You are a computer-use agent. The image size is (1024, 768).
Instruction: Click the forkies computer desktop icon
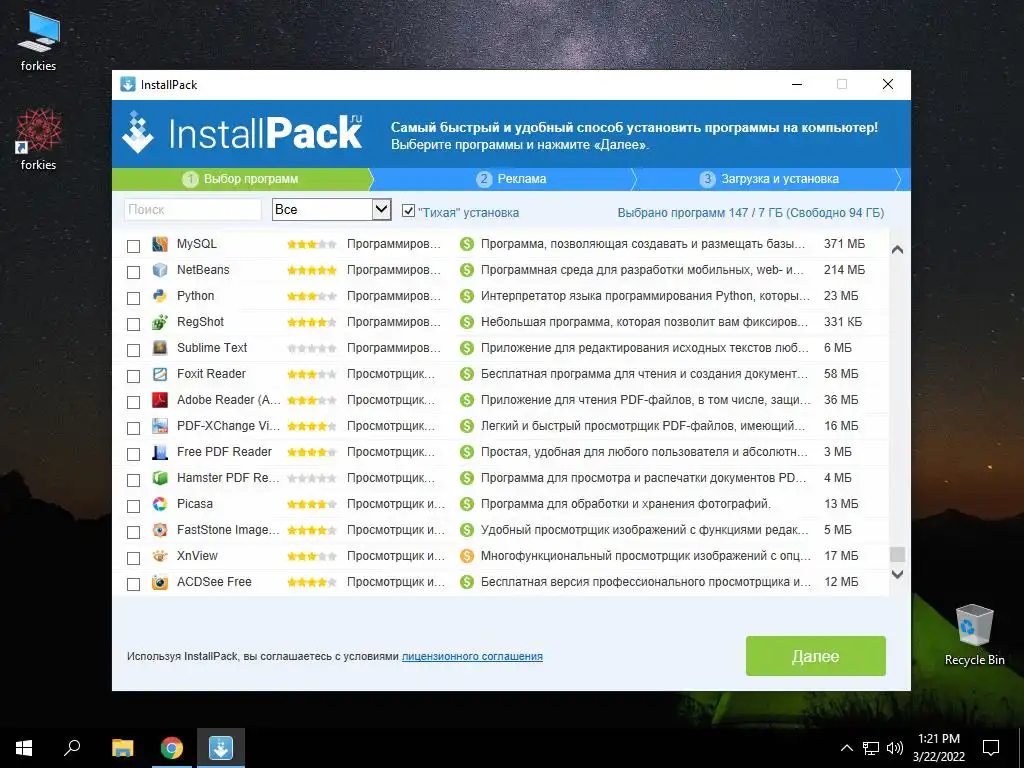click(x=39, y=42)
